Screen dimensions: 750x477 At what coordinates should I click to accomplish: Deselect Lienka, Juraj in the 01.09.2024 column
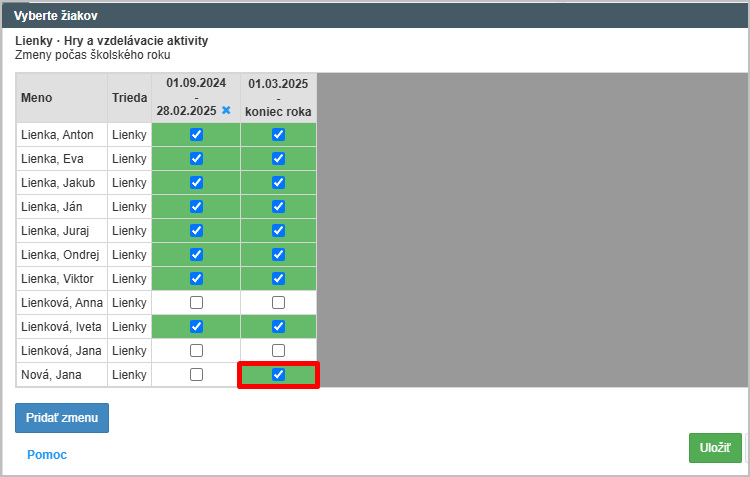click(196, 231)
